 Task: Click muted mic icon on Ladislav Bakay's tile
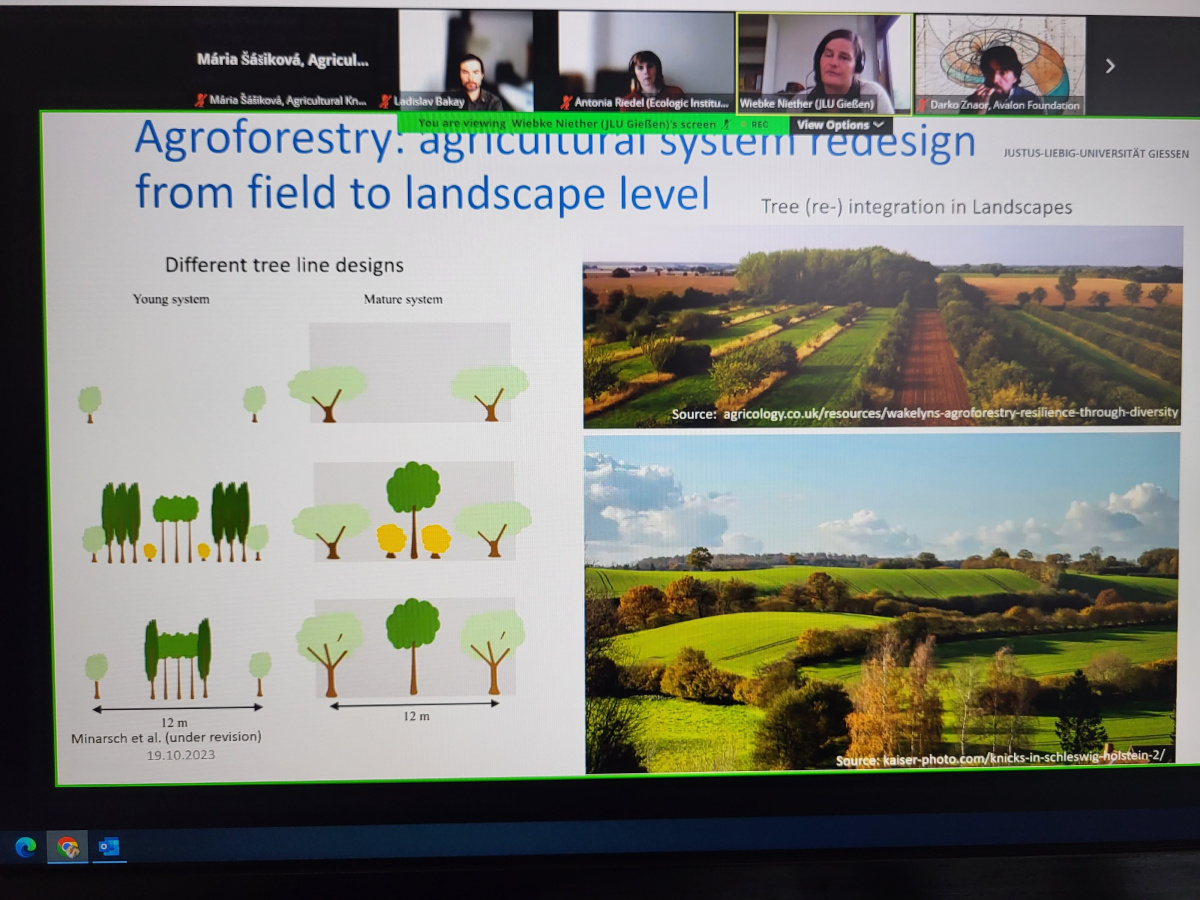click(385, 102)
